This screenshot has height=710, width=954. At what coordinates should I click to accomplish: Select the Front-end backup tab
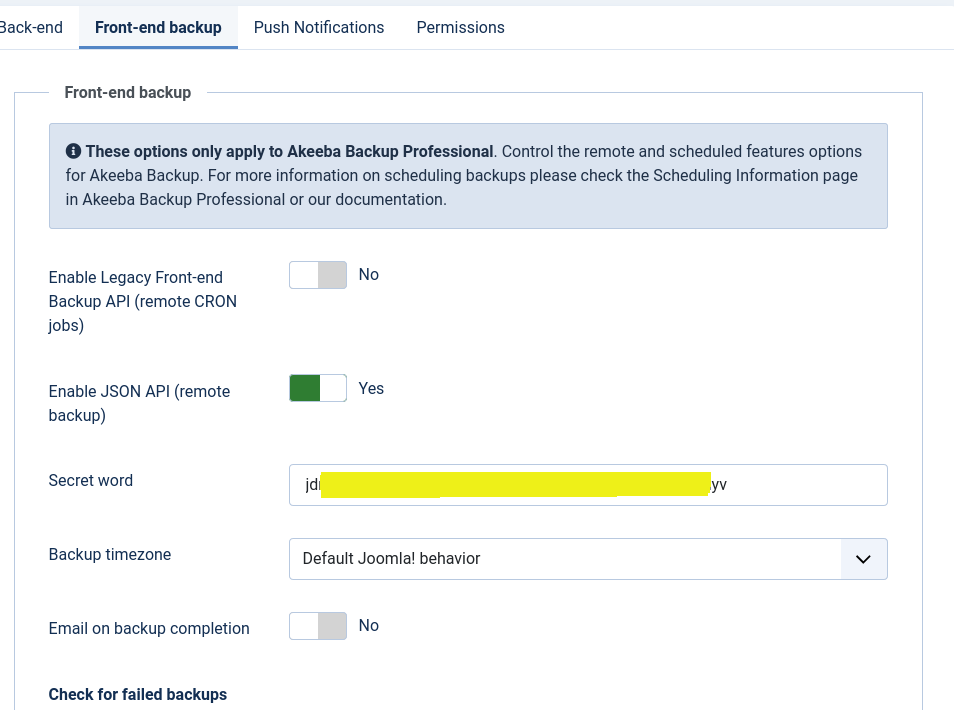point(158,27)
